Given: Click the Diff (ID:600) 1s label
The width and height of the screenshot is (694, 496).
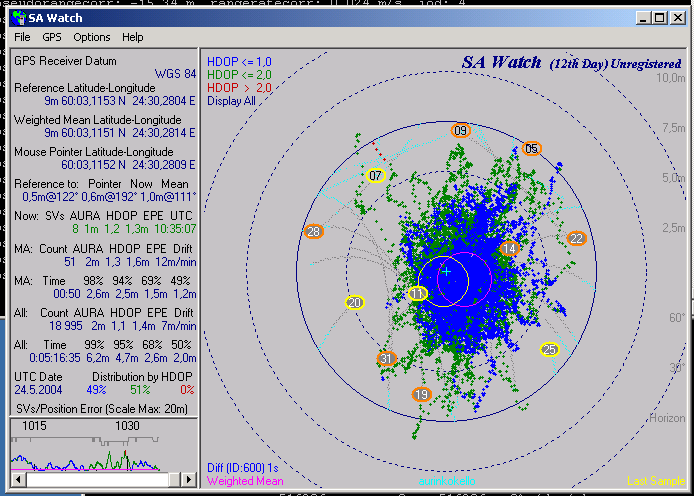Looking at the screenshot, I should [243, 468].
